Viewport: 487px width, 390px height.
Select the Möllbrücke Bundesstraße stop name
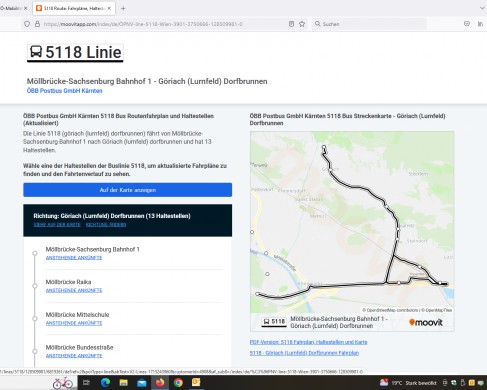(79, 347)
